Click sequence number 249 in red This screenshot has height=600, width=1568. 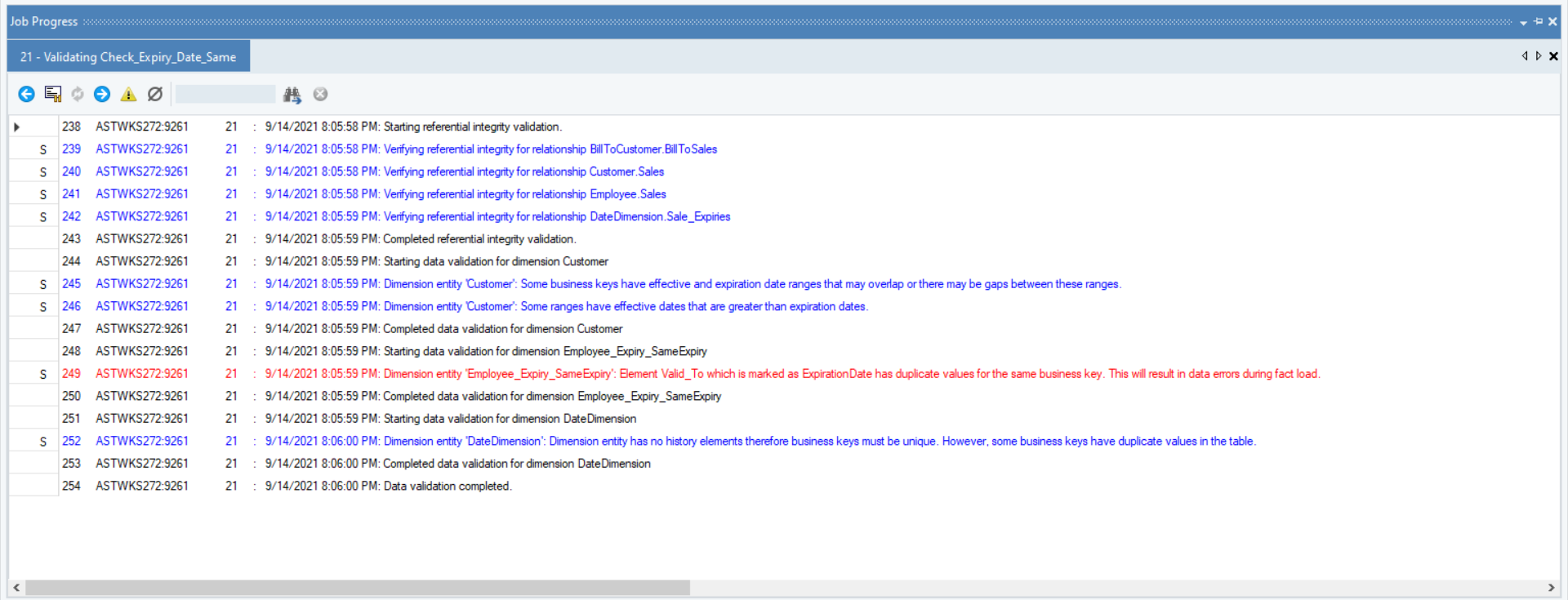tap(71, 374)
